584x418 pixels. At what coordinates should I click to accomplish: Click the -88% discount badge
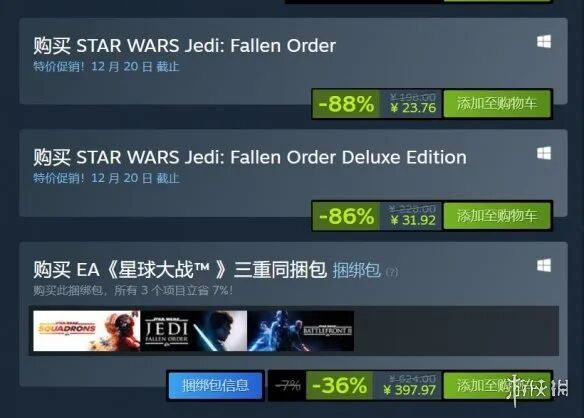click(x=346, y=104)
